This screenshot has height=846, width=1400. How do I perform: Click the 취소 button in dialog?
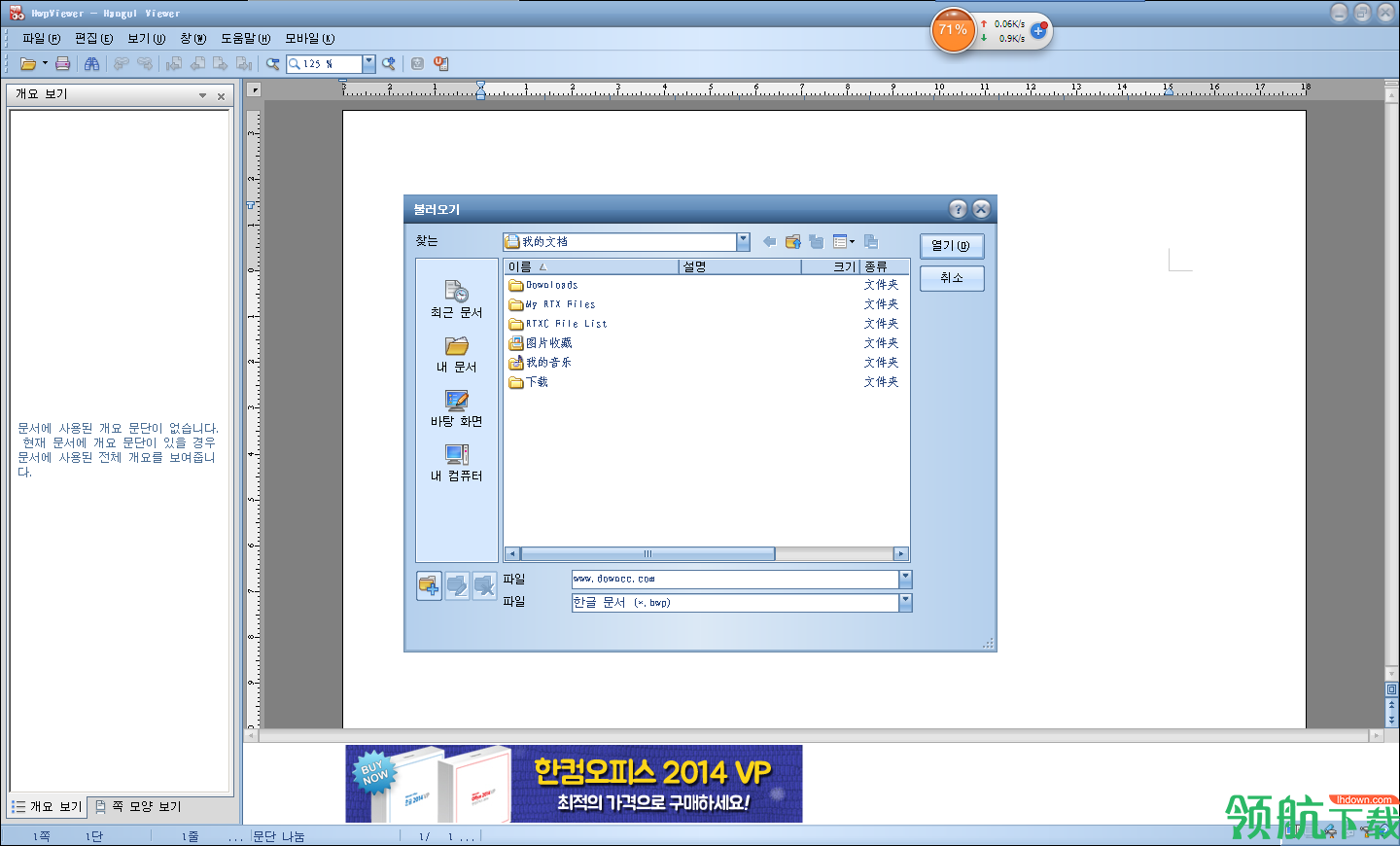coord(952,278)
